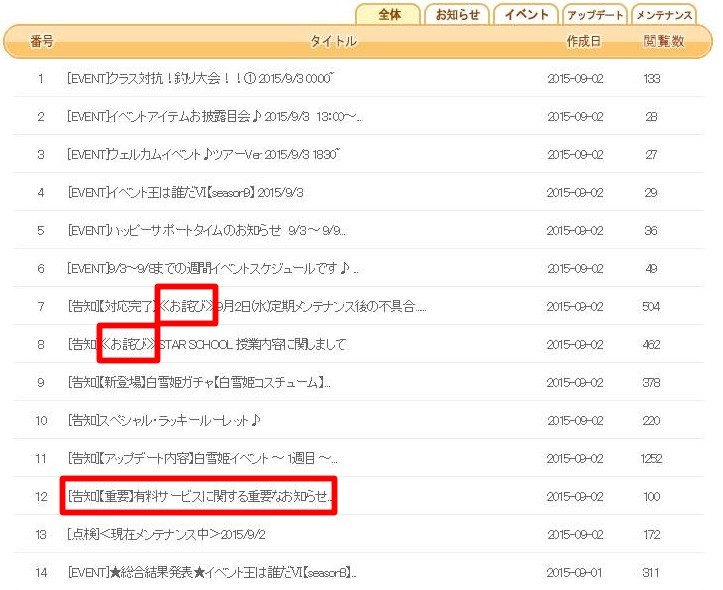Screen dimensions: 723x590
Task: Click the タイトル column header
Action: click(333, 42)
